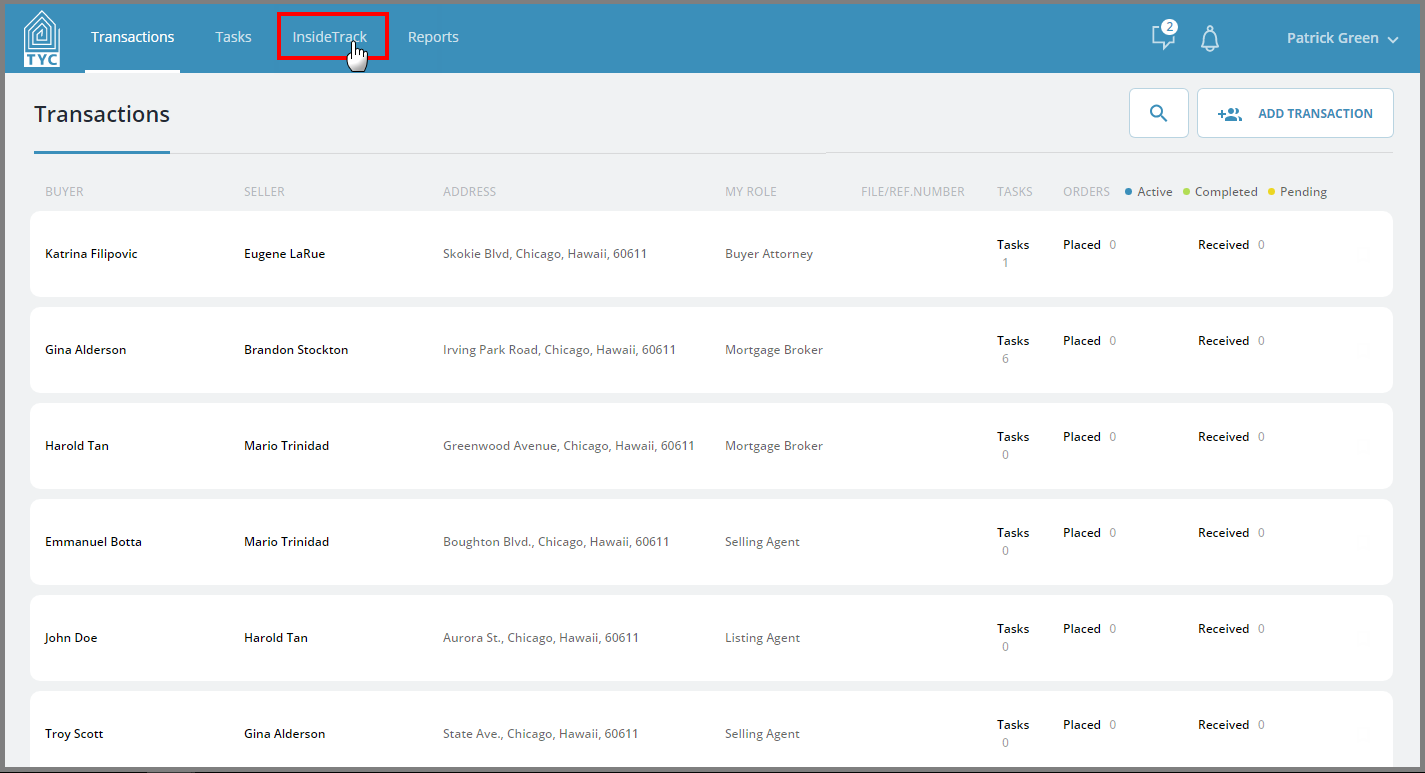The image size is (1425, 773).
Task: Click the ADDRESS column header
Action: coord(469,192)
